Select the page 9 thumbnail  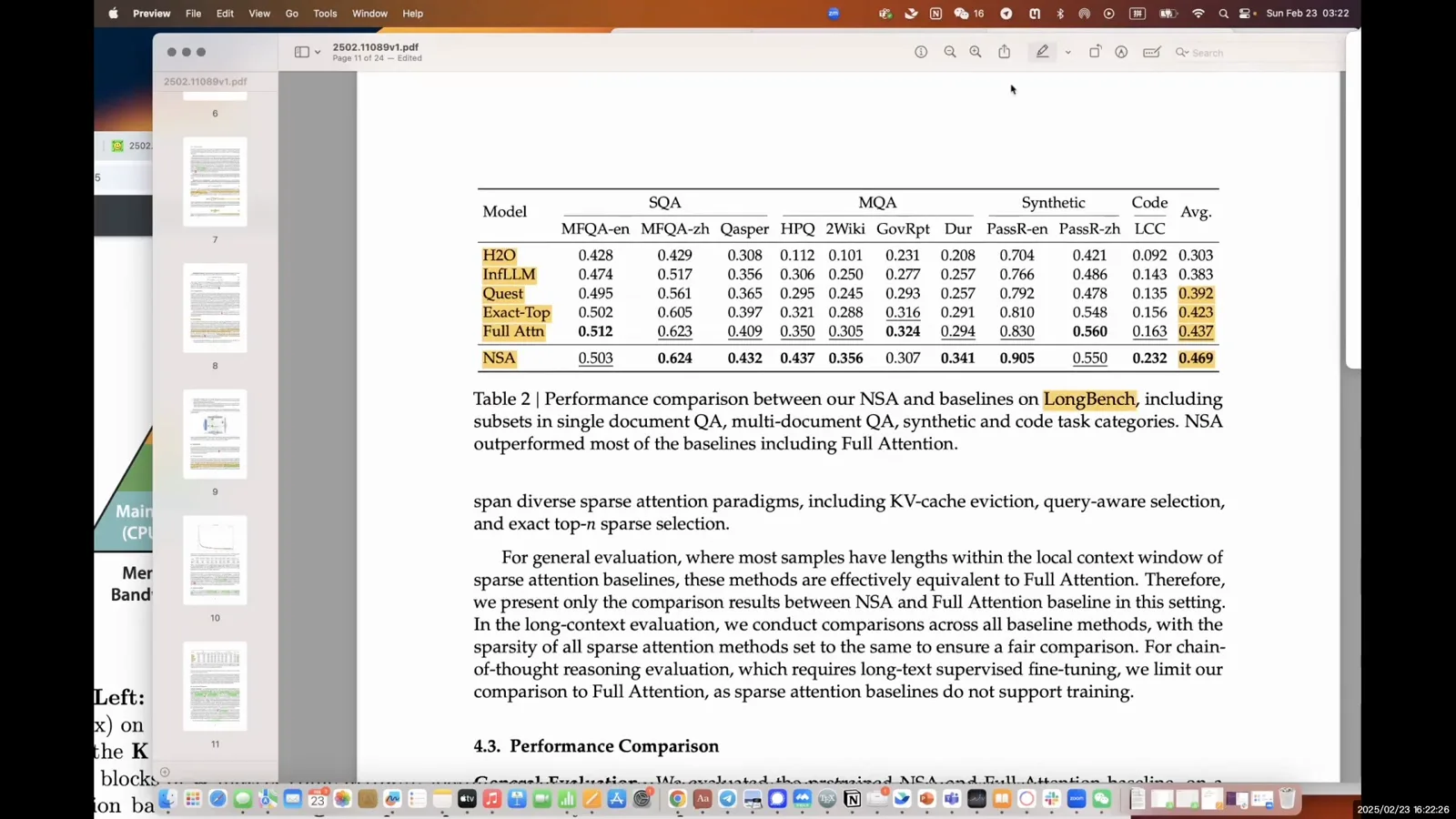point(215,434)
